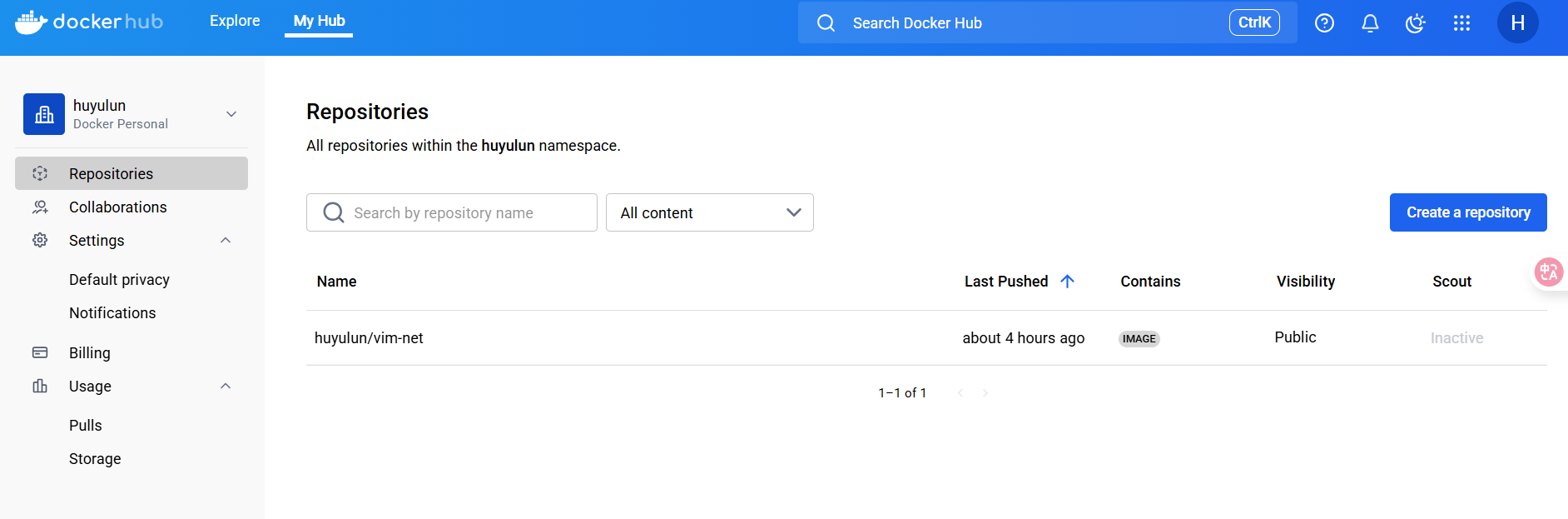
Task: Open Notifications settings
Action: (112, 313)
